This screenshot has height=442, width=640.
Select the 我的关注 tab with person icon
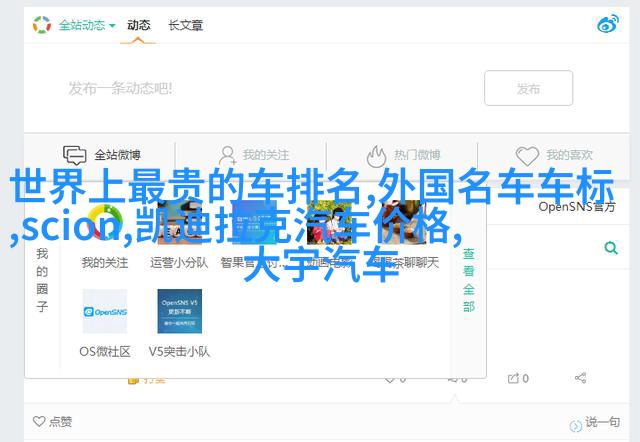point(253,155)
